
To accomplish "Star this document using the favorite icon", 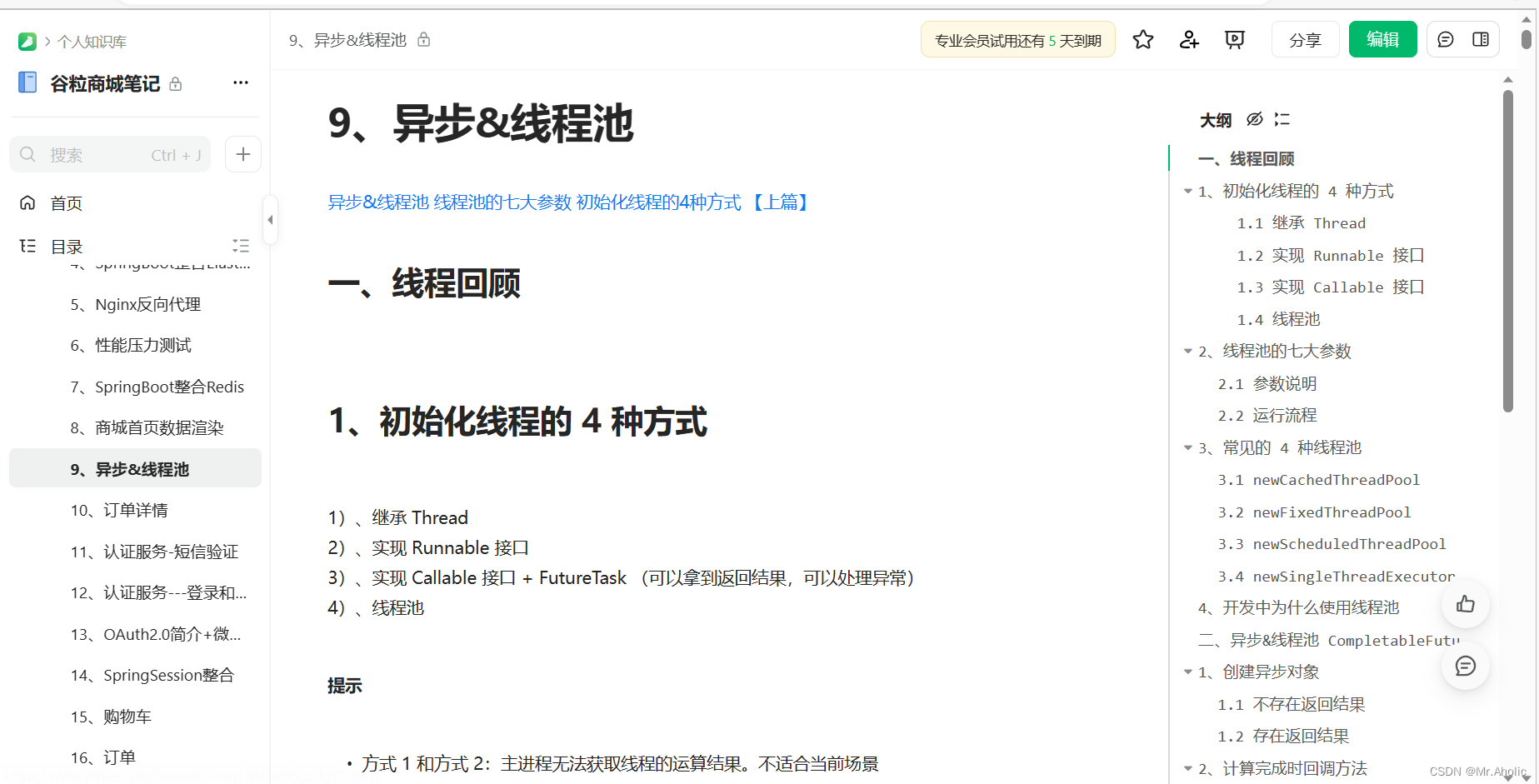I will [1142, 39].
